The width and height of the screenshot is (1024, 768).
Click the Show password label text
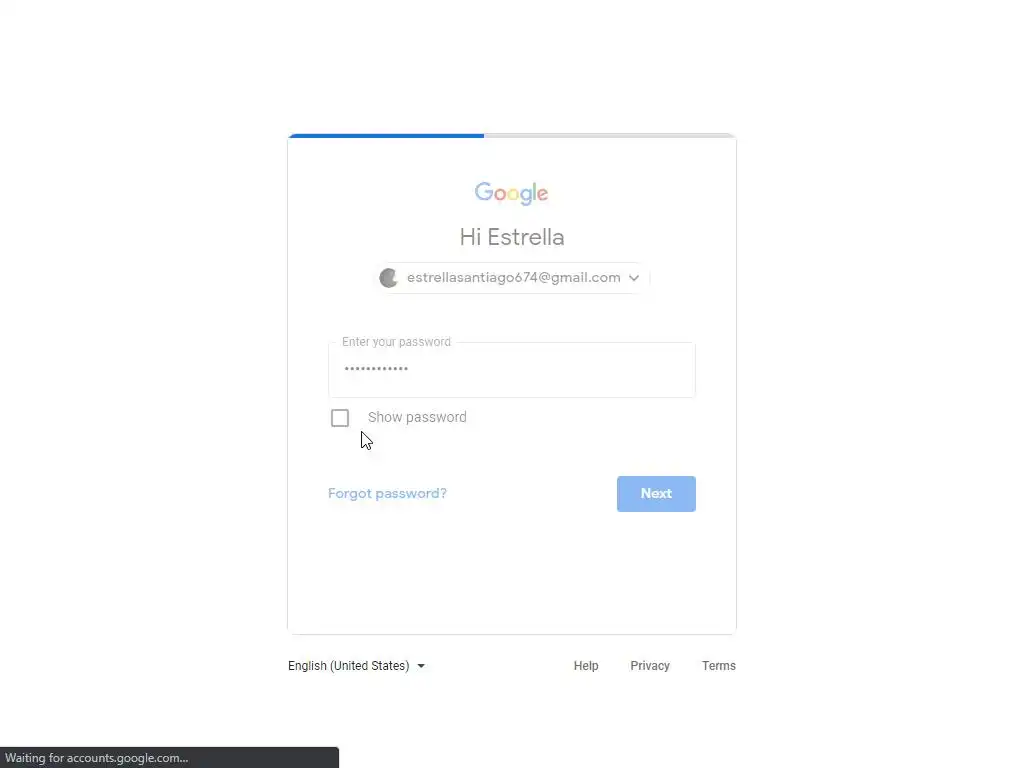pos(417,417)
